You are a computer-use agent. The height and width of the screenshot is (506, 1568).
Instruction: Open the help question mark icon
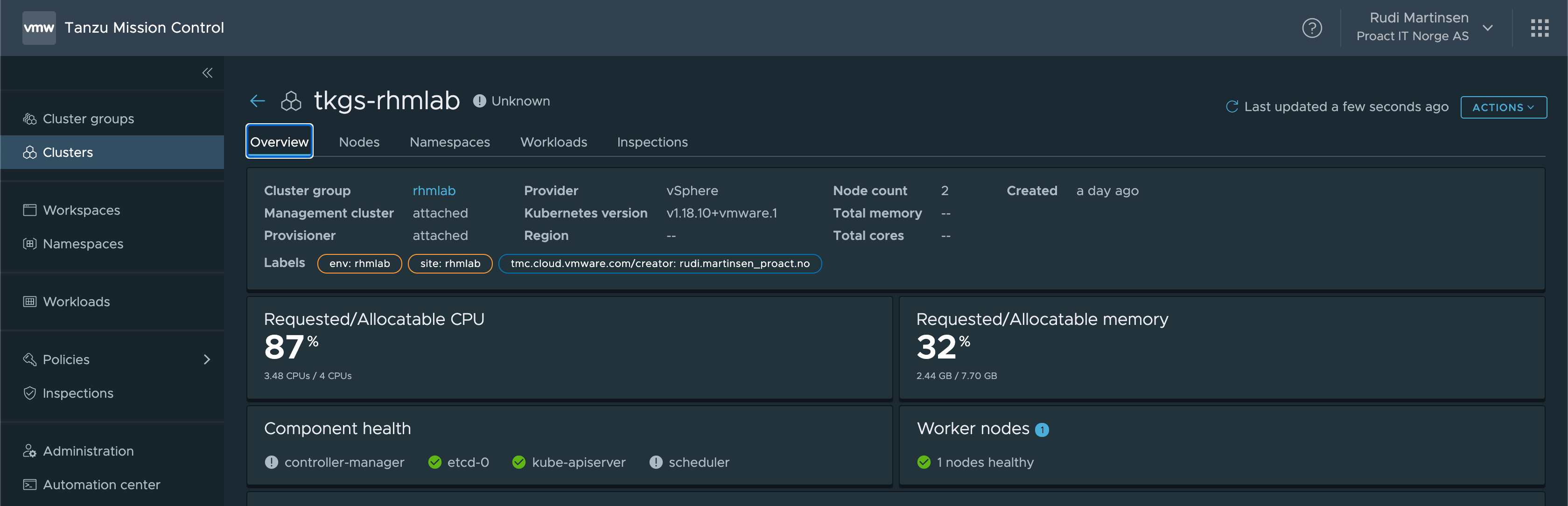click(1312, 28)
